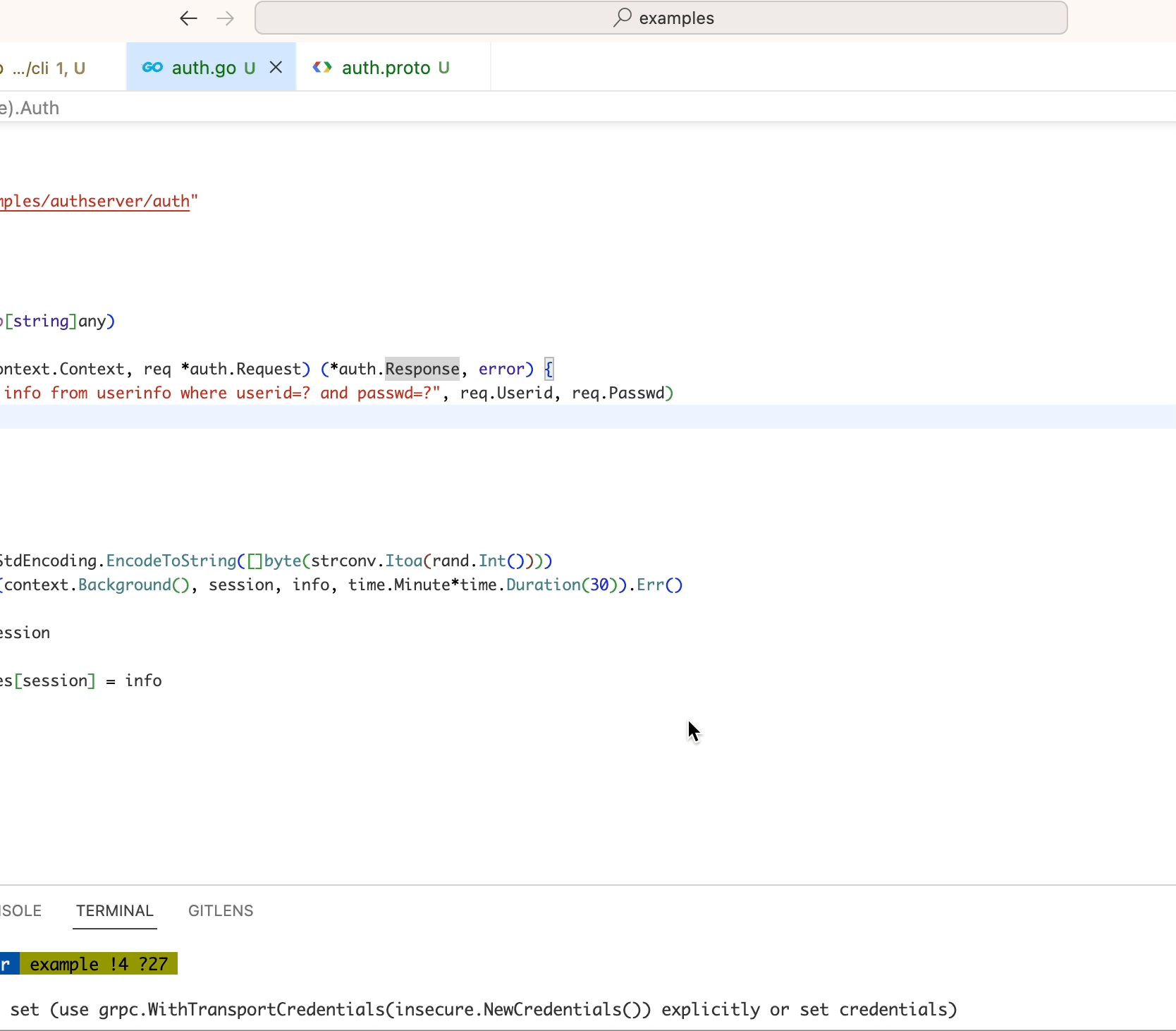Click 'insecure.NewCredentials' in terminal output
Viewport: 1176px width, 1031px height.
(509, 1010)
